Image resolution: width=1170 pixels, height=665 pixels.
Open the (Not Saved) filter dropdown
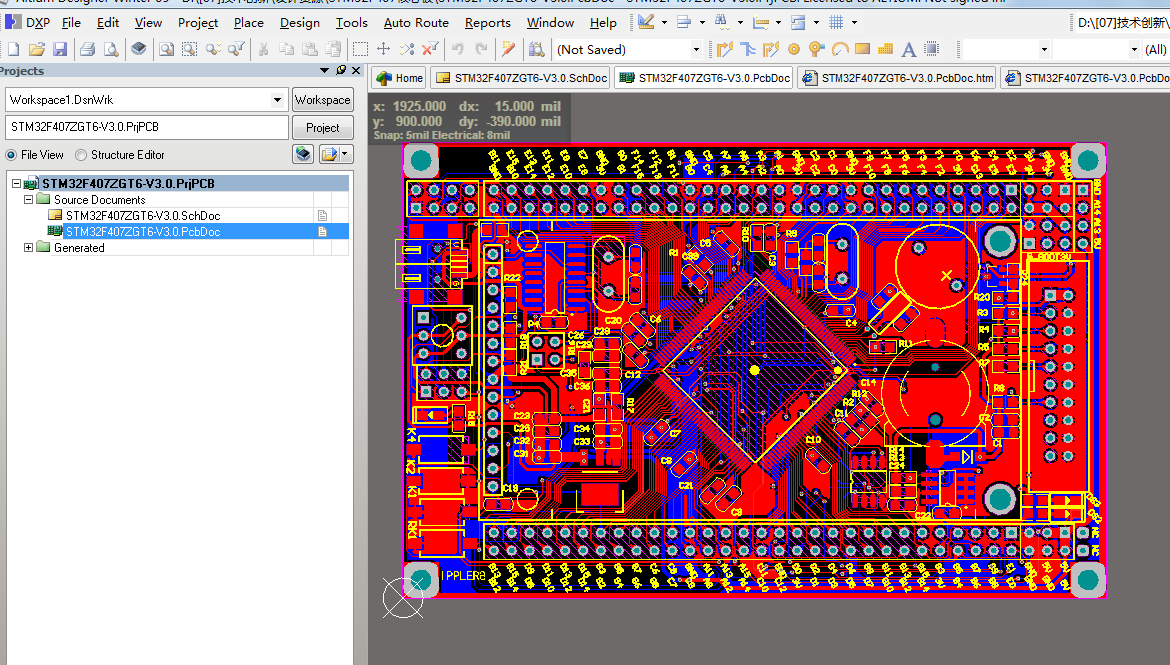[695, 50]
